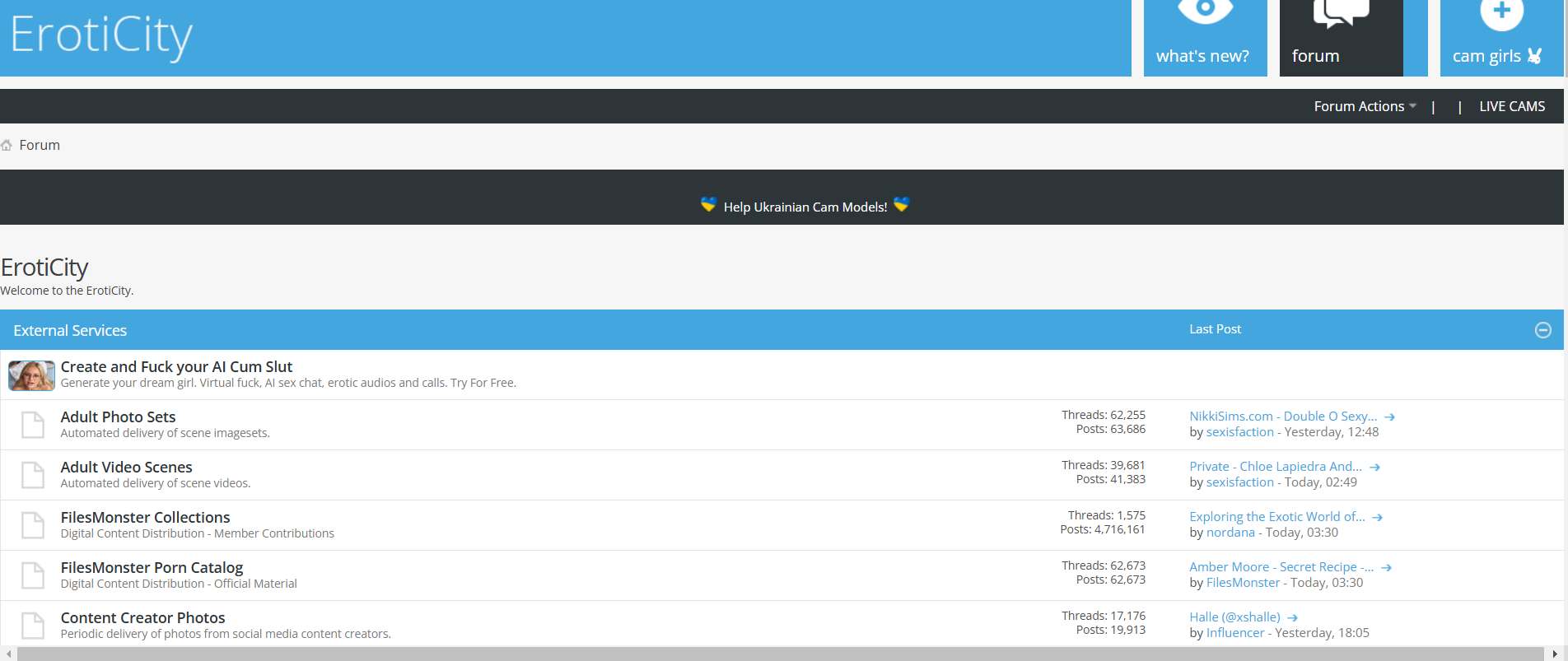
Task: Click the Adult Video Scenes page icon
Action: pos(32,475)
